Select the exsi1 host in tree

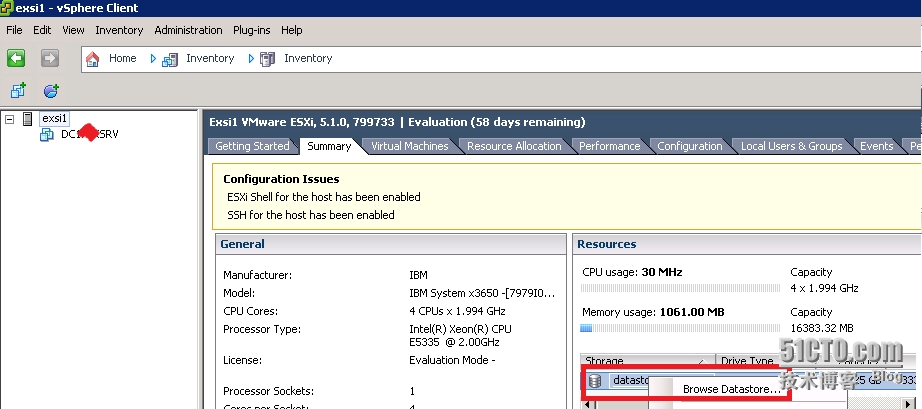pyautogui.click(x=55, y=119)
